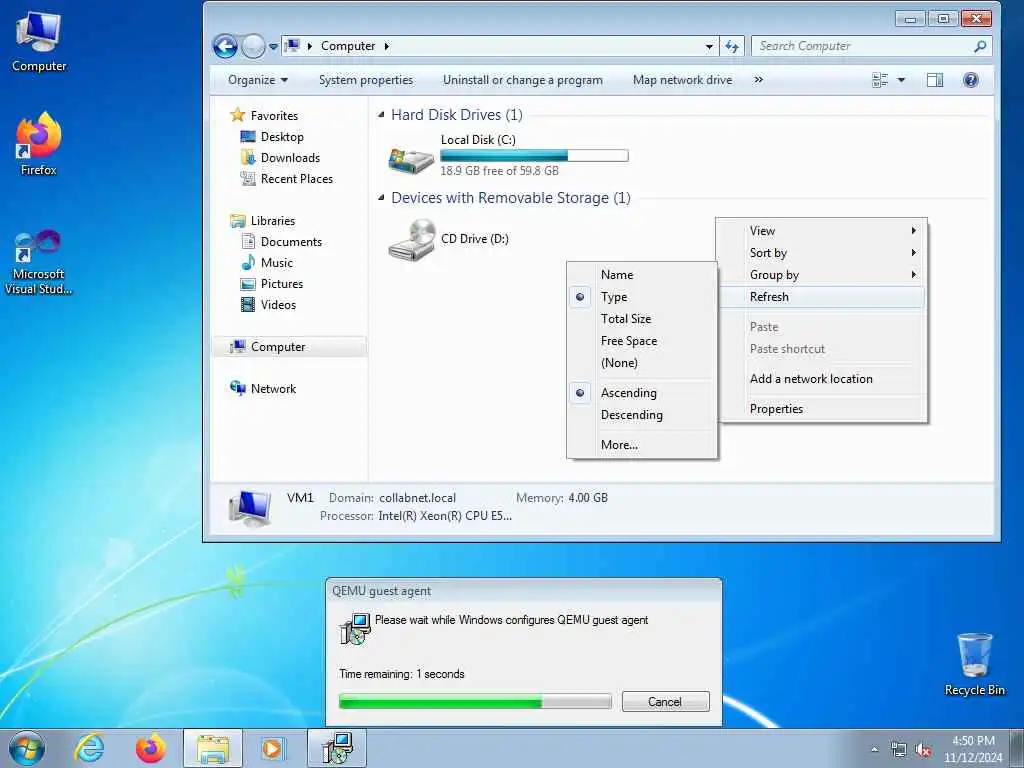Open the Organize dropdown menu
The height and width of the screenshot is (768, 1024).
[x=257, y=80]
